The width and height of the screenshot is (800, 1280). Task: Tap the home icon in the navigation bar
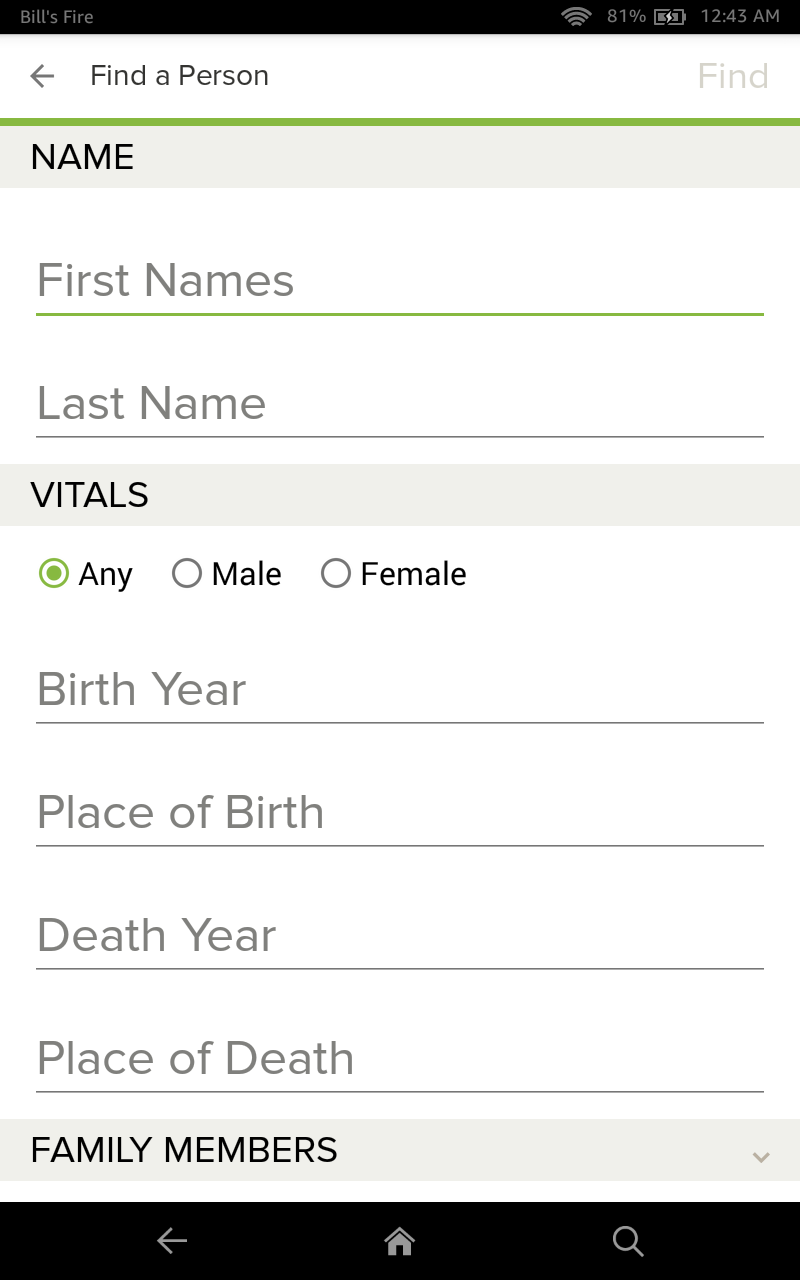399,1240
